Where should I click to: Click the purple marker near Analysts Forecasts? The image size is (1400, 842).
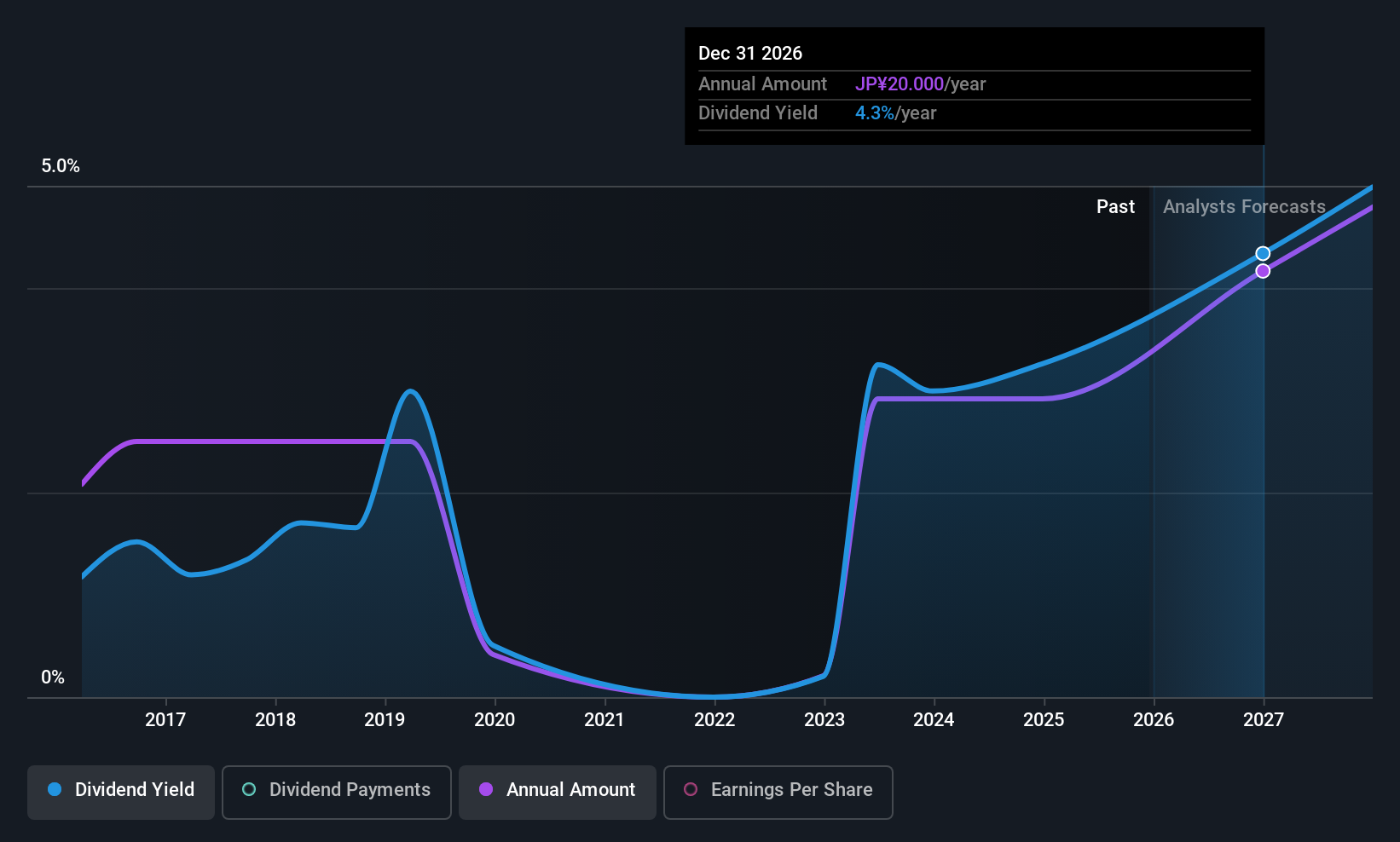point(1263,270)
